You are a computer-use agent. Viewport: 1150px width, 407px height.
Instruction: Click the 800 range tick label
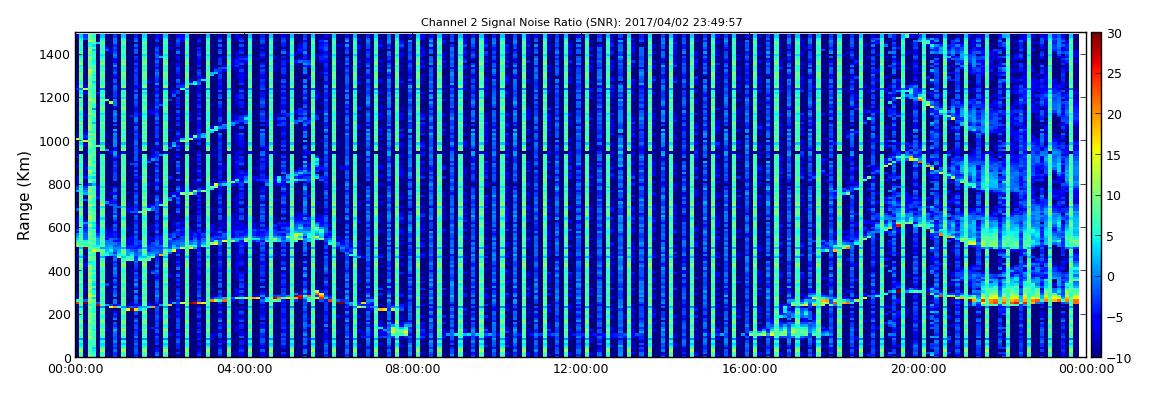click(59, 184)
